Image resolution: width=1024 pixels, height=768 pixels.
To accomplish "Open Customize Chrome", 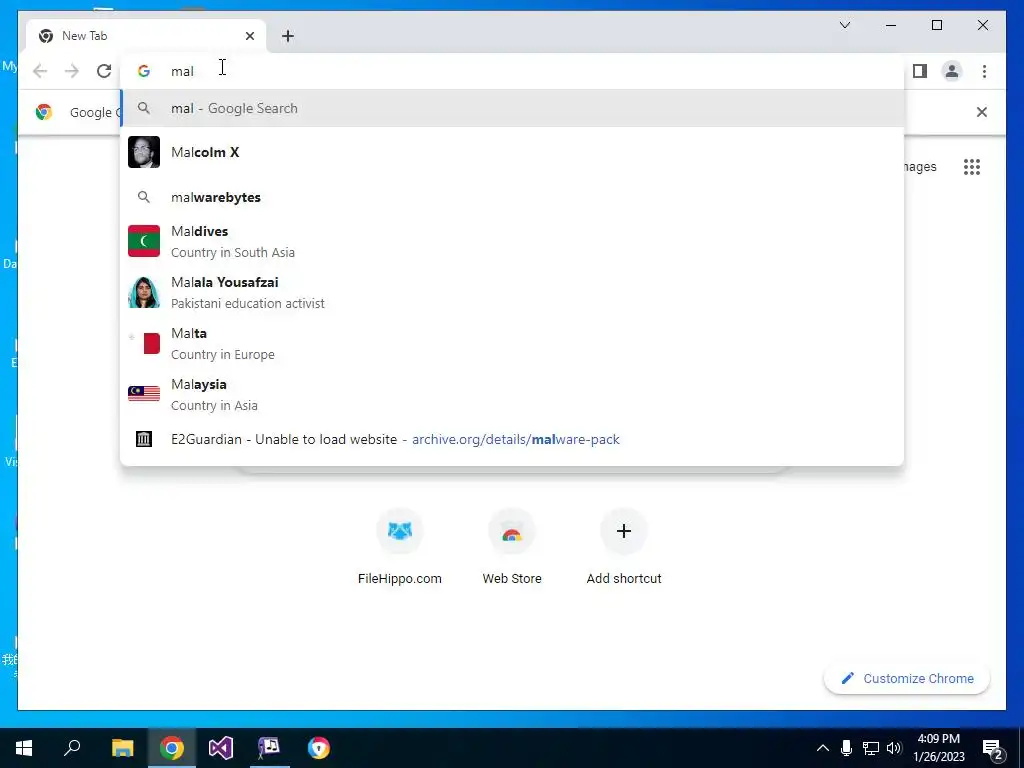I will click(x=907, y=679).
